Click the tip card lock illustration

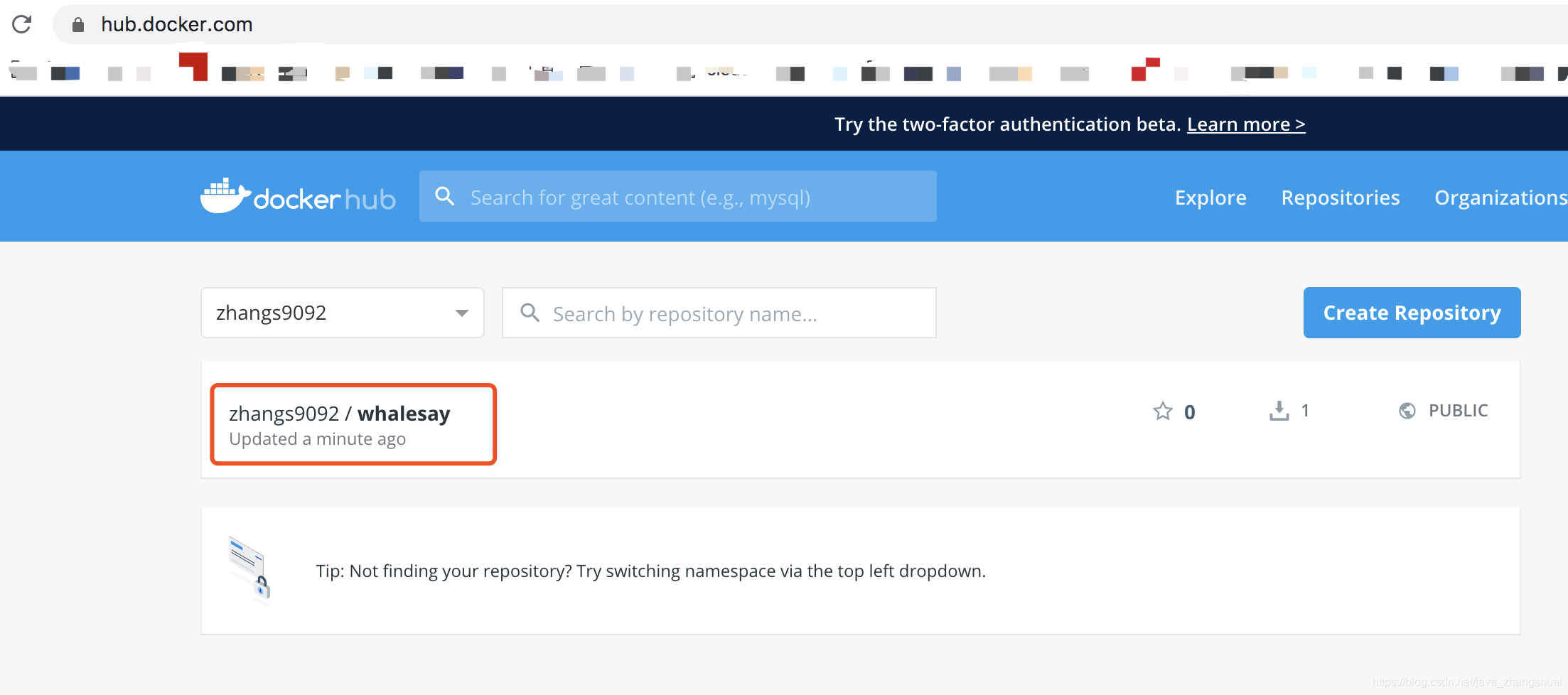249,570
